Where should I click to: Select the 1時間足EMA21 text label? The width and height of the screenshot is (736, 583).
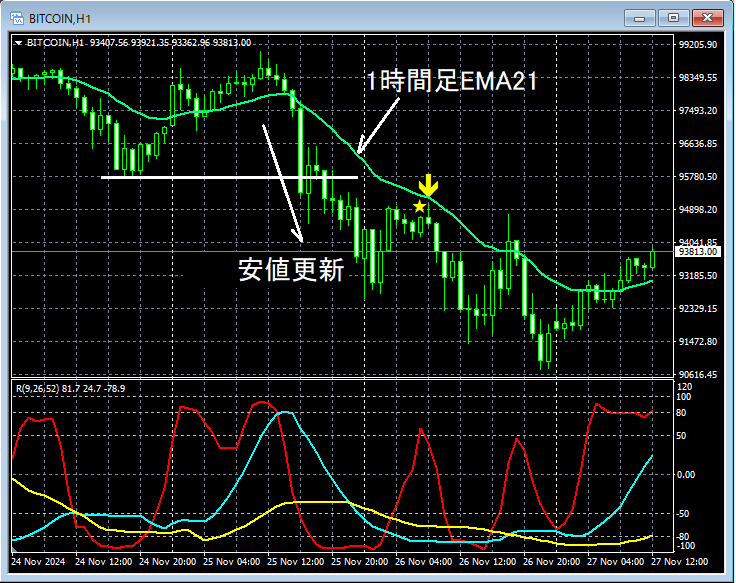452,81
